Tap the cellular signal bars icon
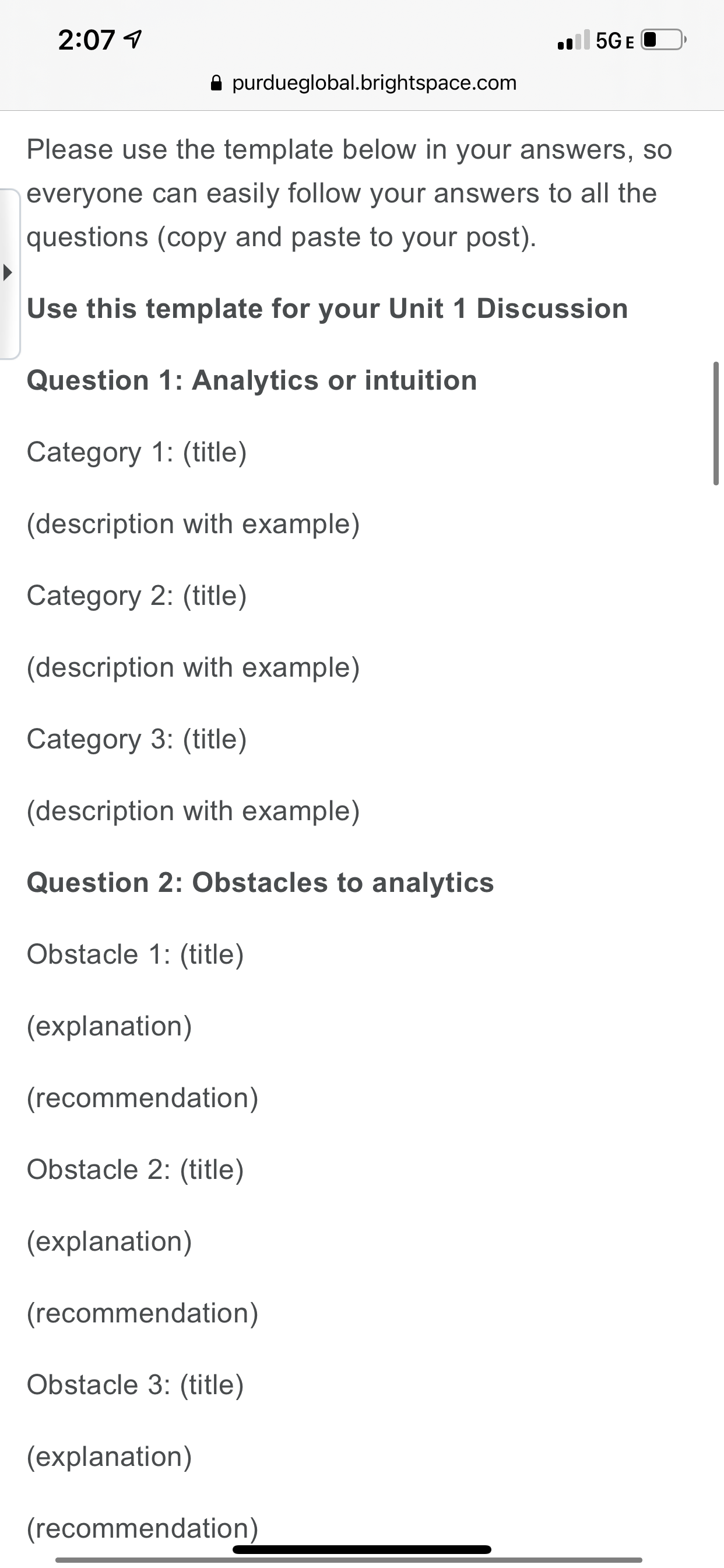This screenshot has width=724, height=1568. pyautogui.click(x=573, y=40)
